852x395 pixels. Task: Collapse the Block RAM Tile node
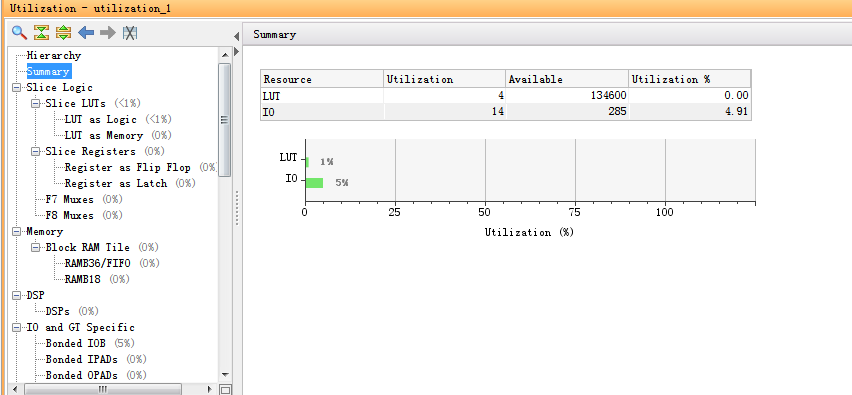[35, 247]
